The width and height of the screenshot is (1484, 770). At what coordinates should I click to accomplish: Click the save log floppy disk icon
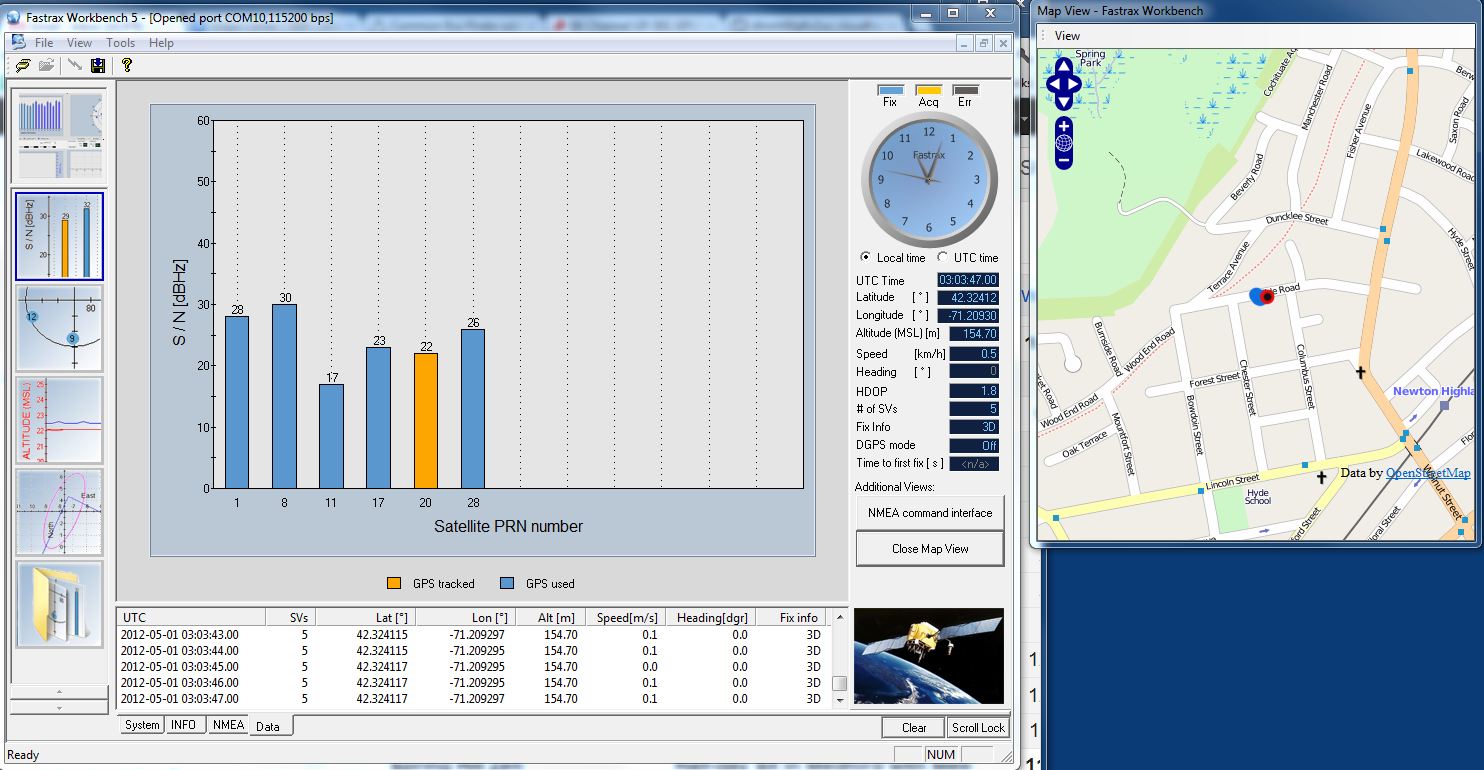point(98,66)
